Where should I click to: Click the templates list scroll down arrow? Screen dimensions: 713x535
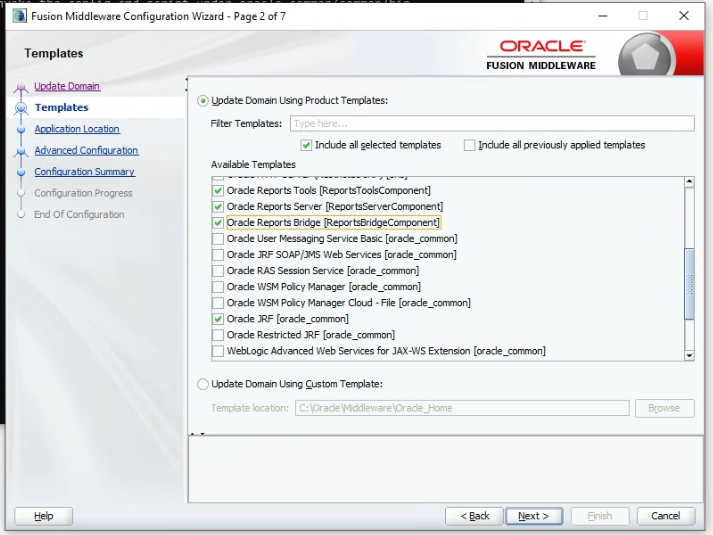689,356
